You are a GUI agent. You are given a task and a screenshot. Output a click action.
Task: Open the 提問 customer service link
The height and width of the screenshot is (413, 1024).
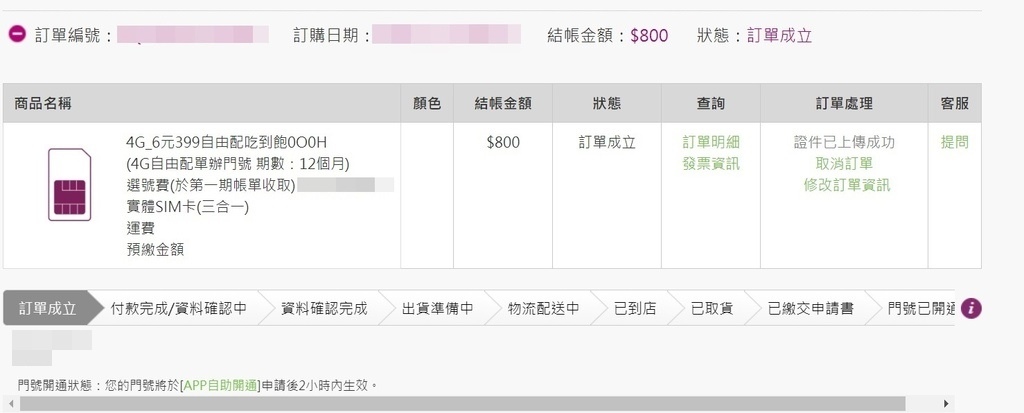[x=955, y=142]
